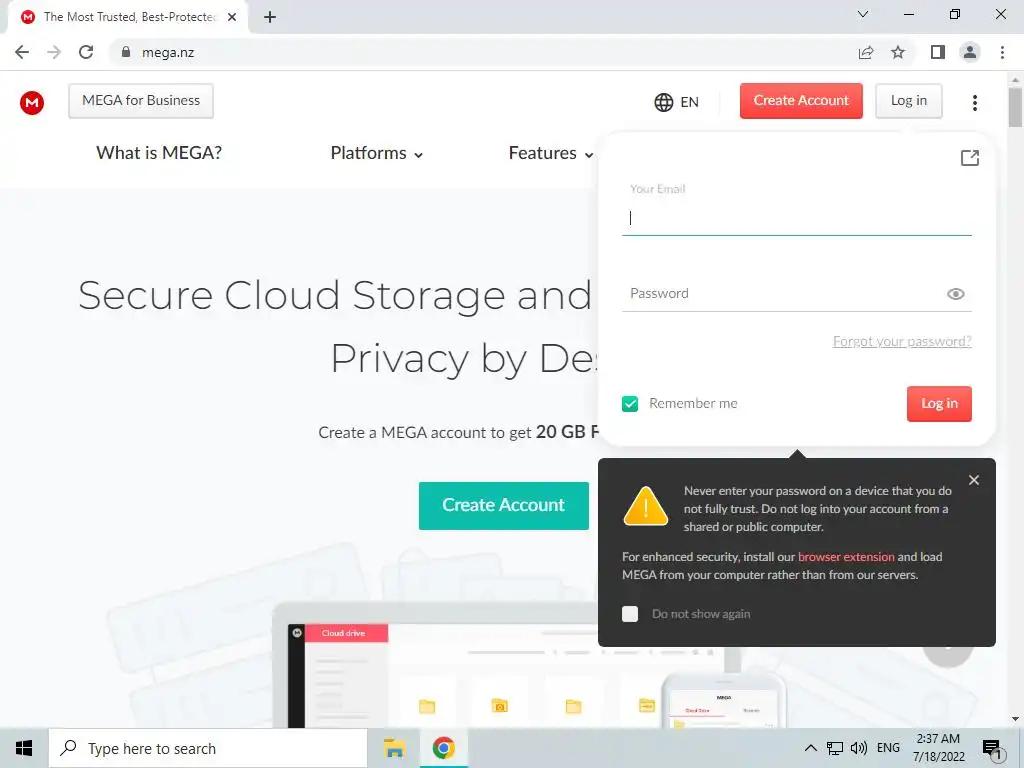Open the language globe icon
The image size is (1024, 768).
tap(664, 103)
